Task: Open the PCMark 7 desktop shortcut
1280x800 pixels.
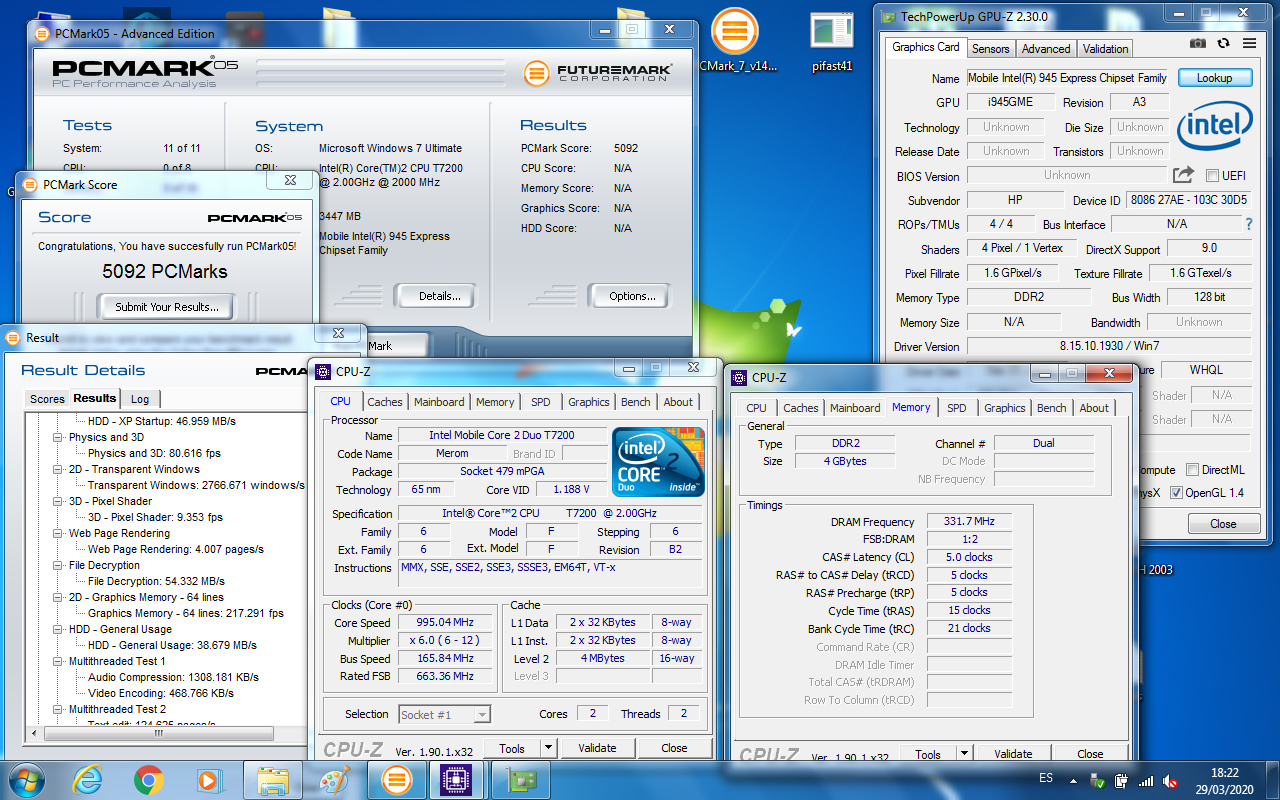Action: coord(735,41)
